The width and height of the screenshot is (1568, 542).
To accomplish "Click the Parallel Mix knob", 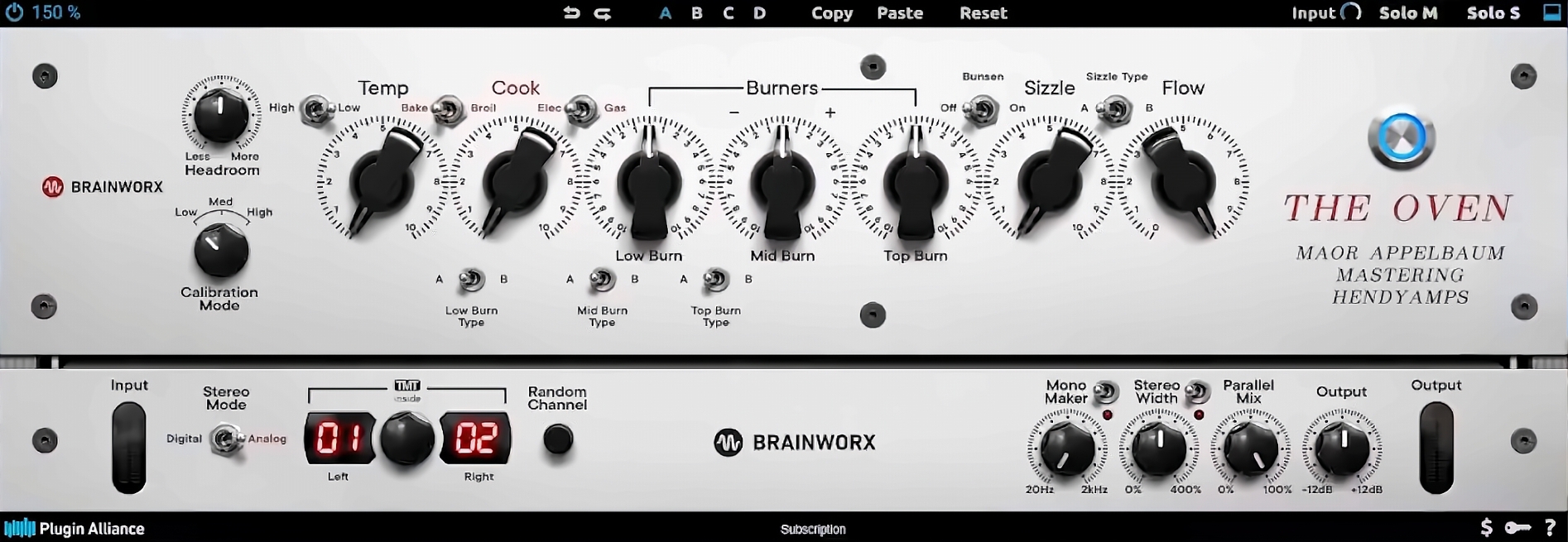I will tap(1250, 448).
